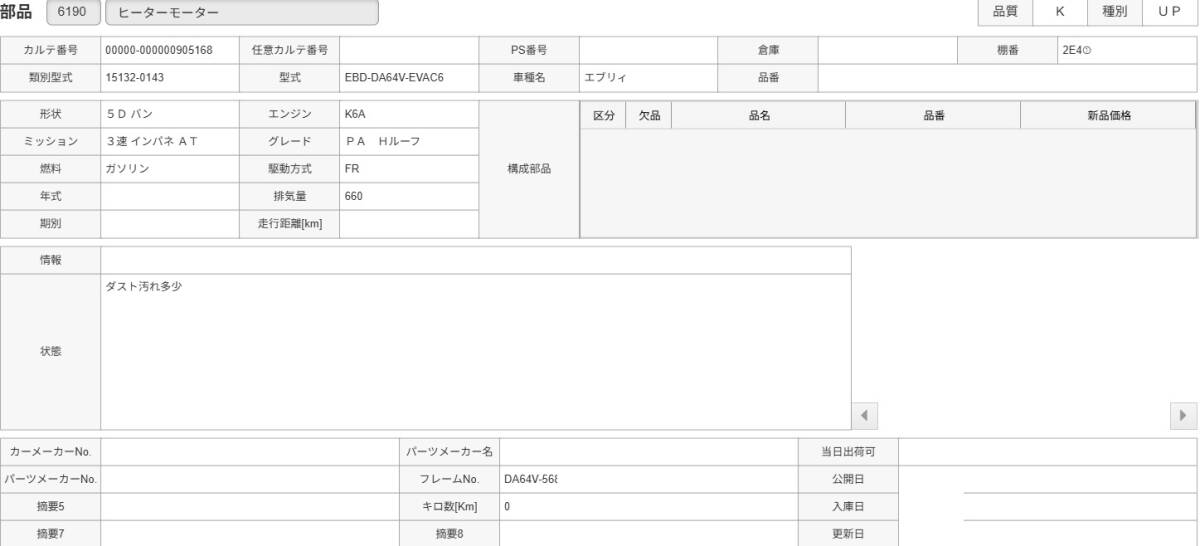Click the empty 摘要5 field
Image resolution: width=1200 pixels, height=546 pixels.
pyautogui.click(x=249, y=506)
